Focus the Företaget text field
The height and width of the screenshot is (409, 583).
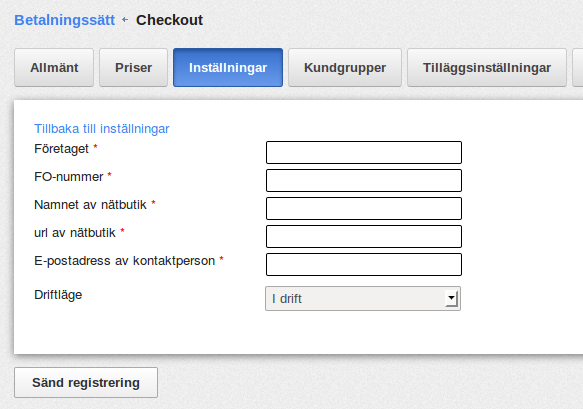(364, 152)
